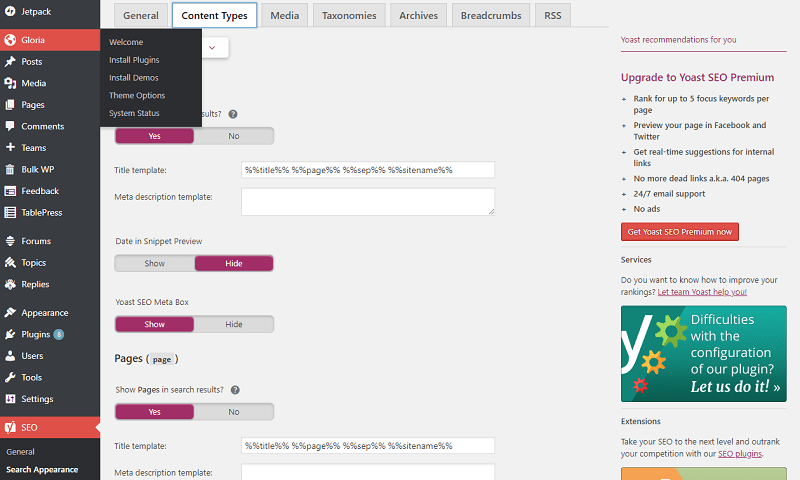
Task: Click help icon beside Show Pages in search results
Action: tap(235, 390)
